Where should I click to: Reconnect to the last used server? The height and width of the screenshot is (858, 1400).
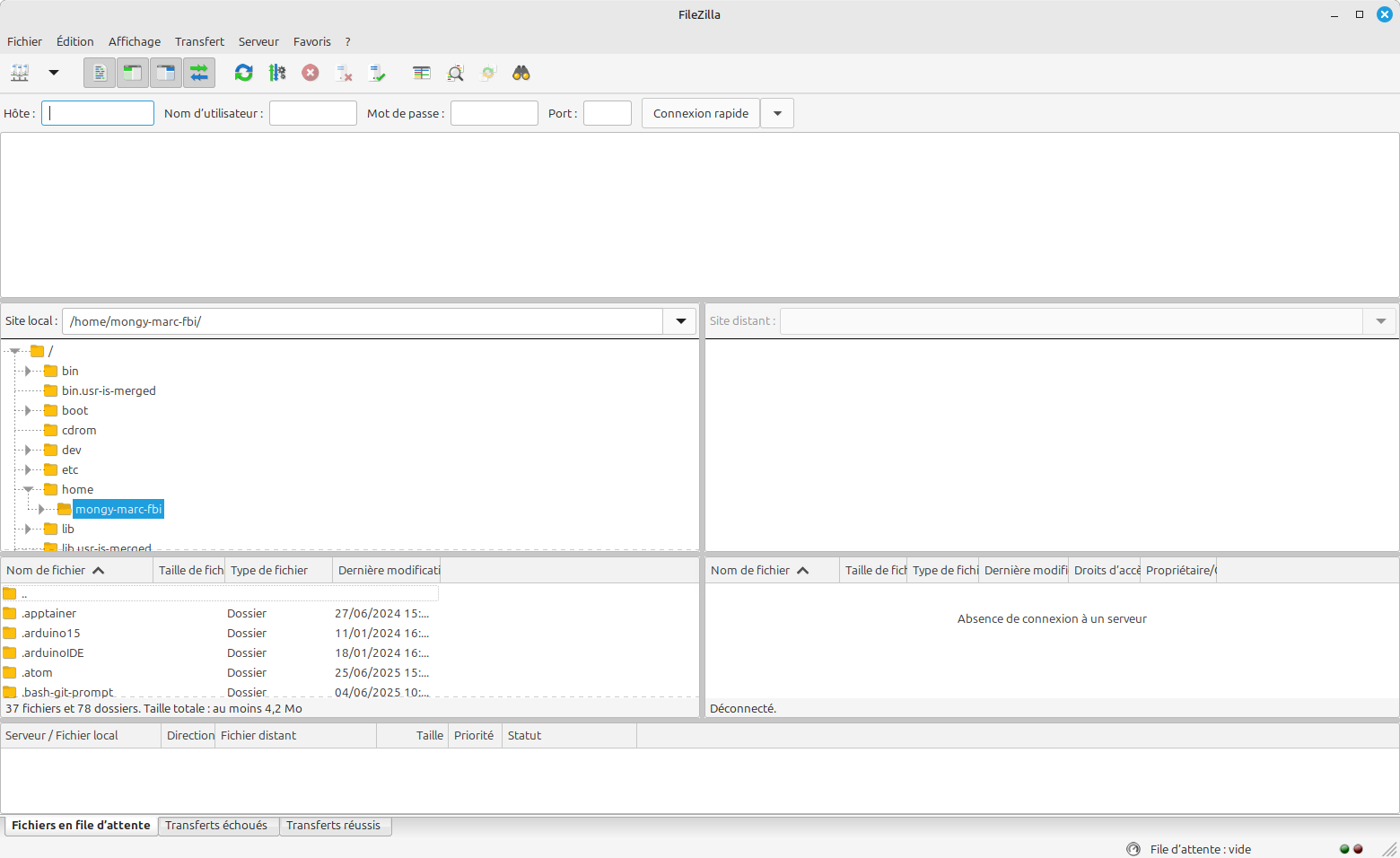coord(377,73)
